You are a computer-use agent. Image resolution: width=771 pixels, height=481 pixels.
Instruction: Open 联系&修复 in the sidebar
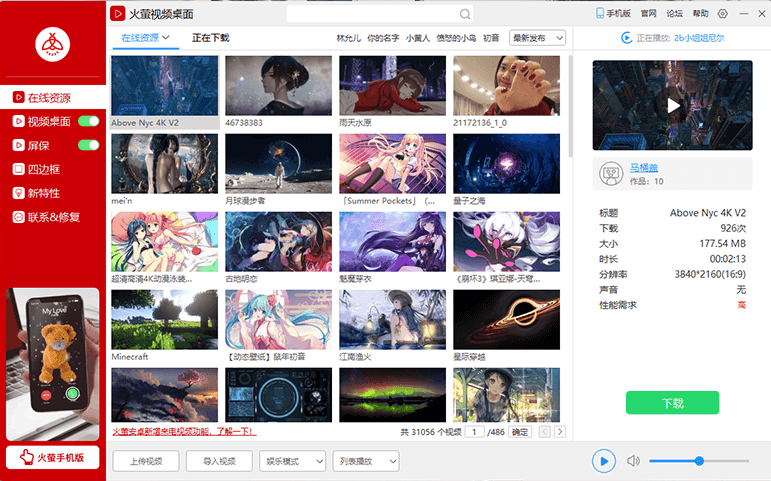coord(46,217)
